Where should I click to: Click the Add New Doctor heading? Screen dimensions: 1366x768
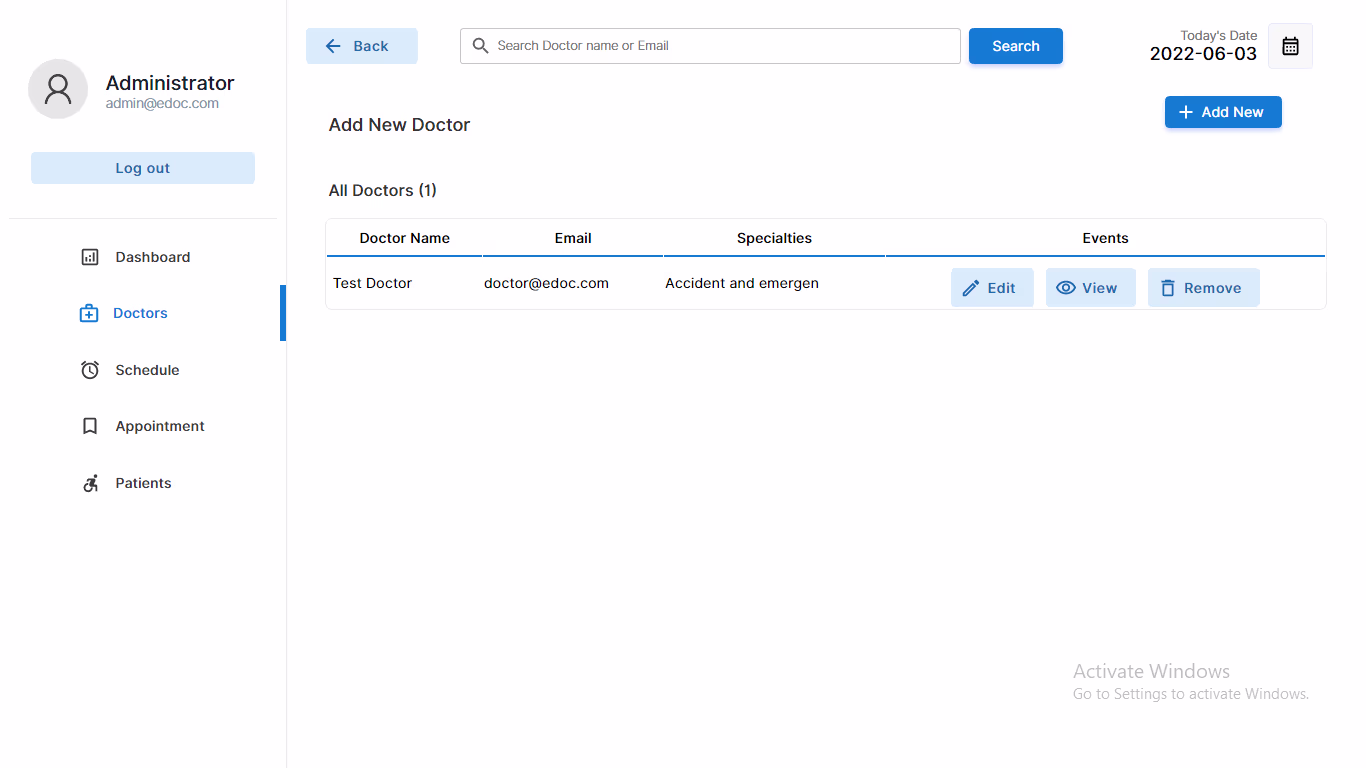(x=399, y=125)
